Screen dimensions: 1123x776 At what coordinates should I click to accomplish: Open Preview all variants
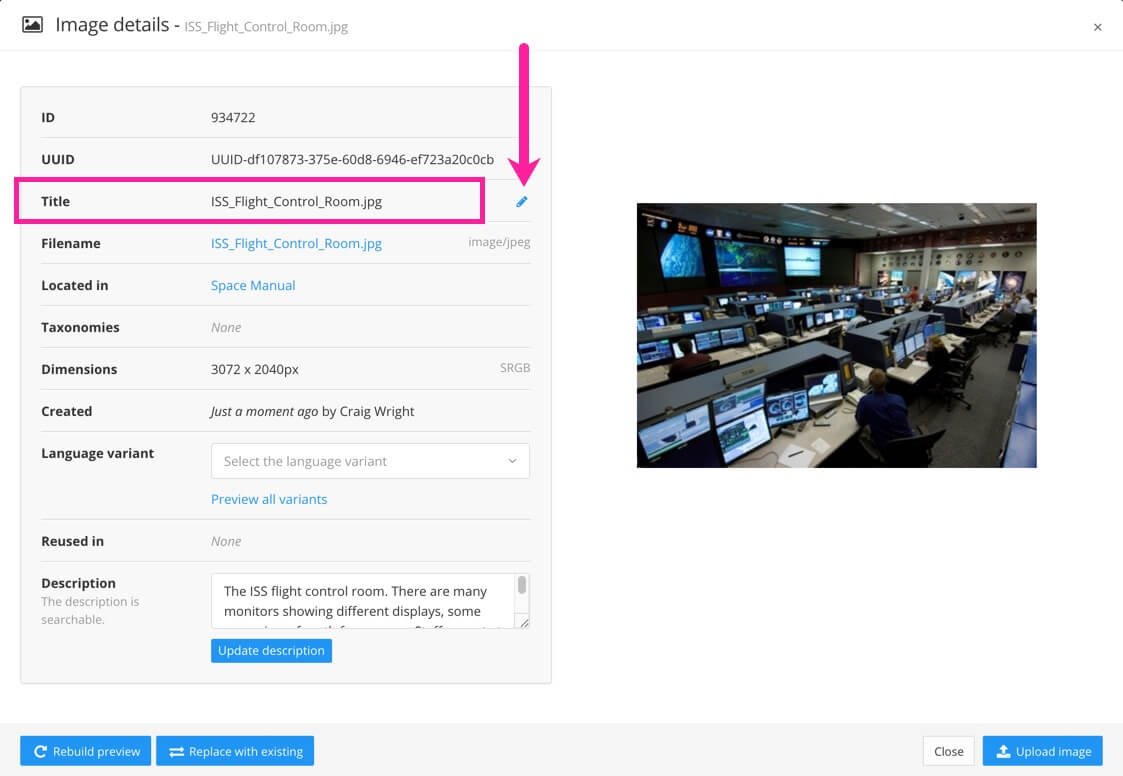(268, 498)
